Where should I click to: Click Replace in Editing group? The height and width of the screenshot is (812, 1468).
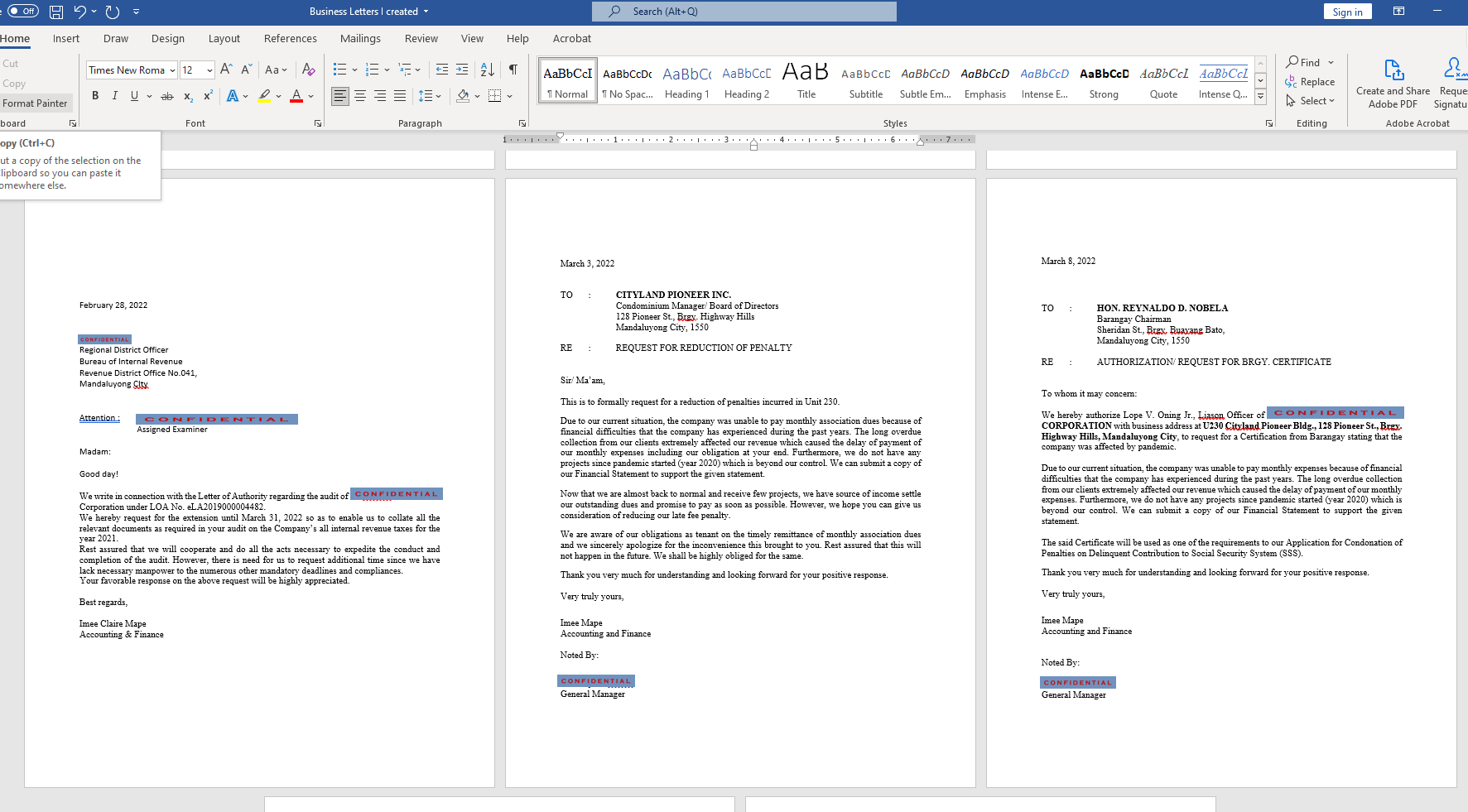[1309, 82]
